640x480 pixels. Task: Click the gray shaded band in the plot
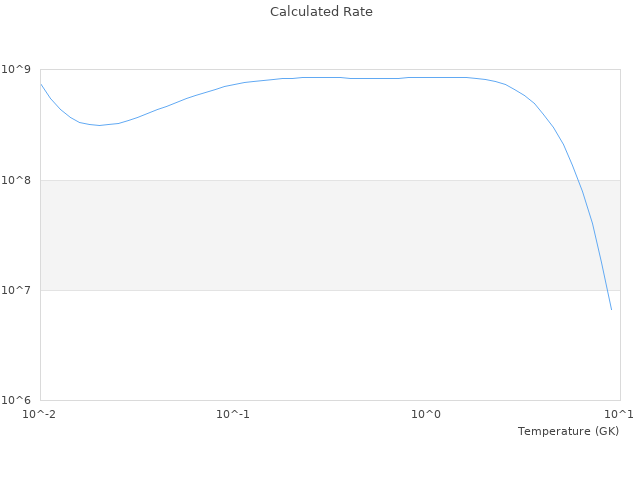coord(300,235)
